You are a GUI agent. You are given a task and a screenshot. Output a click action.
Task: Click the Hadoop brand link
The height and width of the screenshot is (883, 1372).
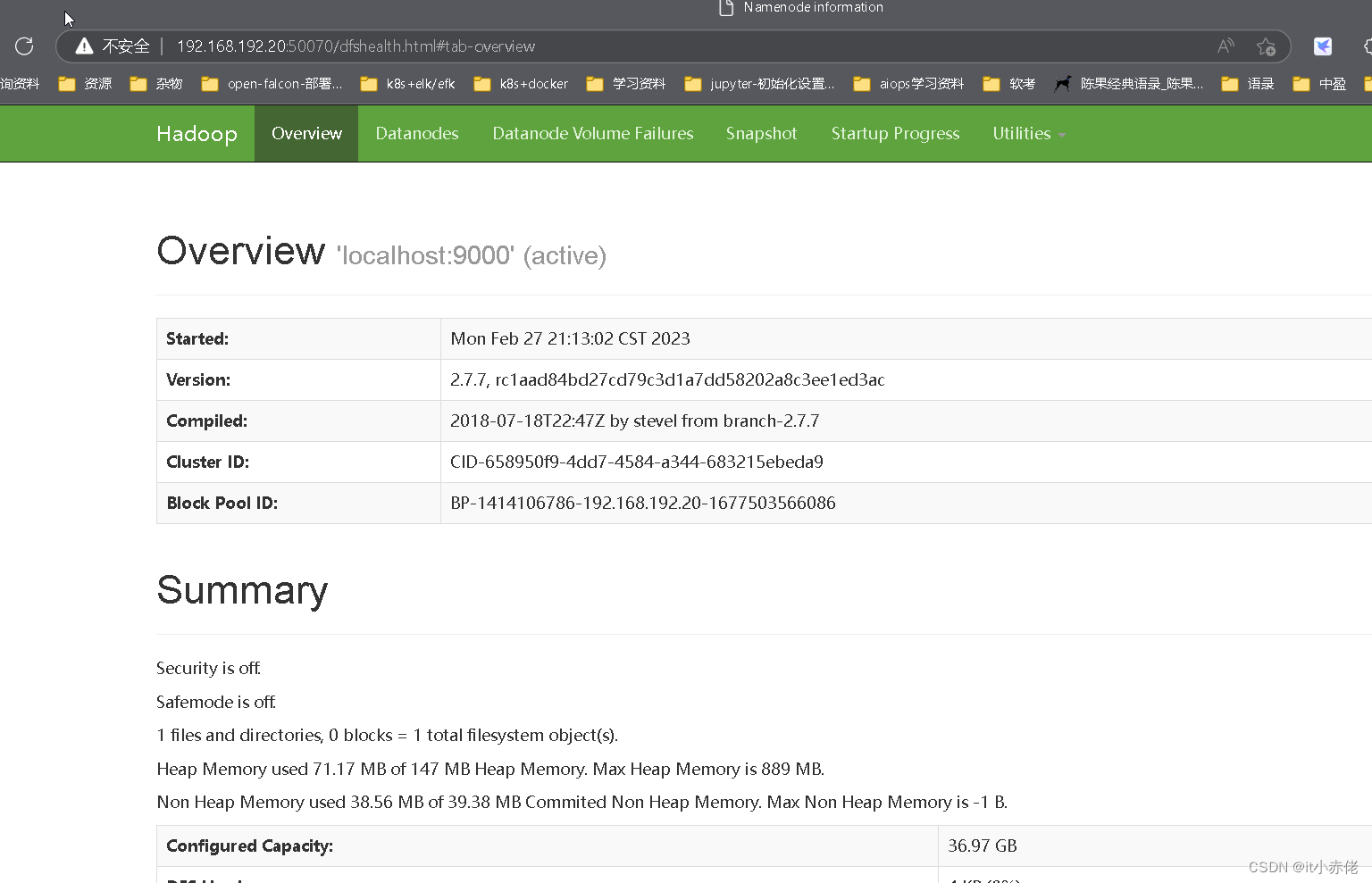coord(197,134)
